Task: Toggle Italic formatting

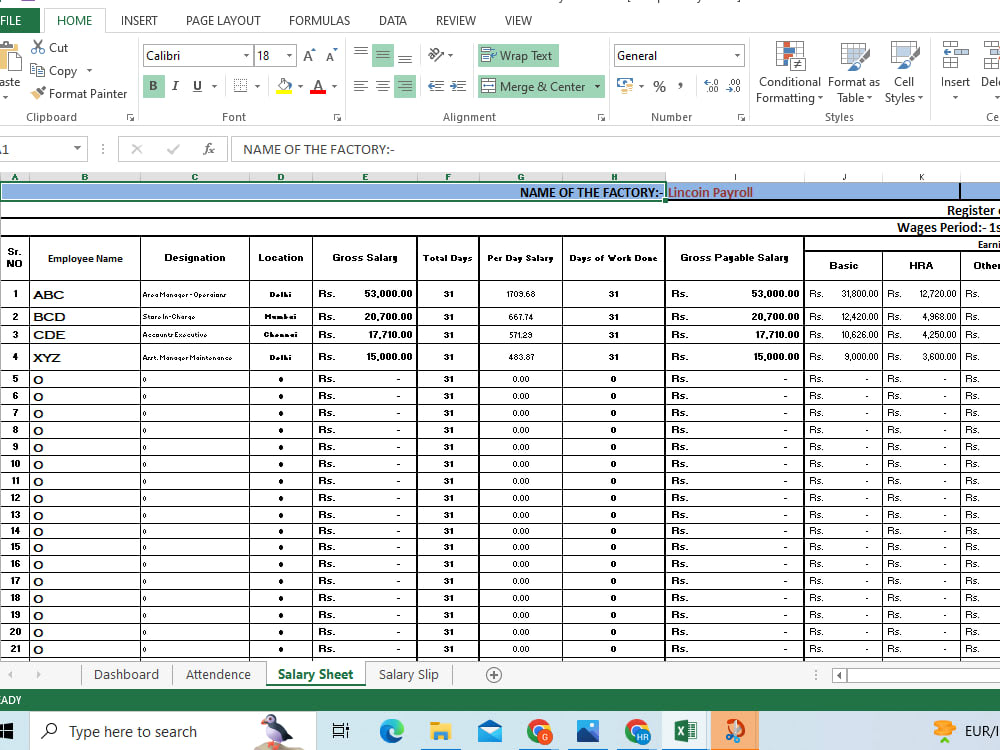Action: (175, 86)
